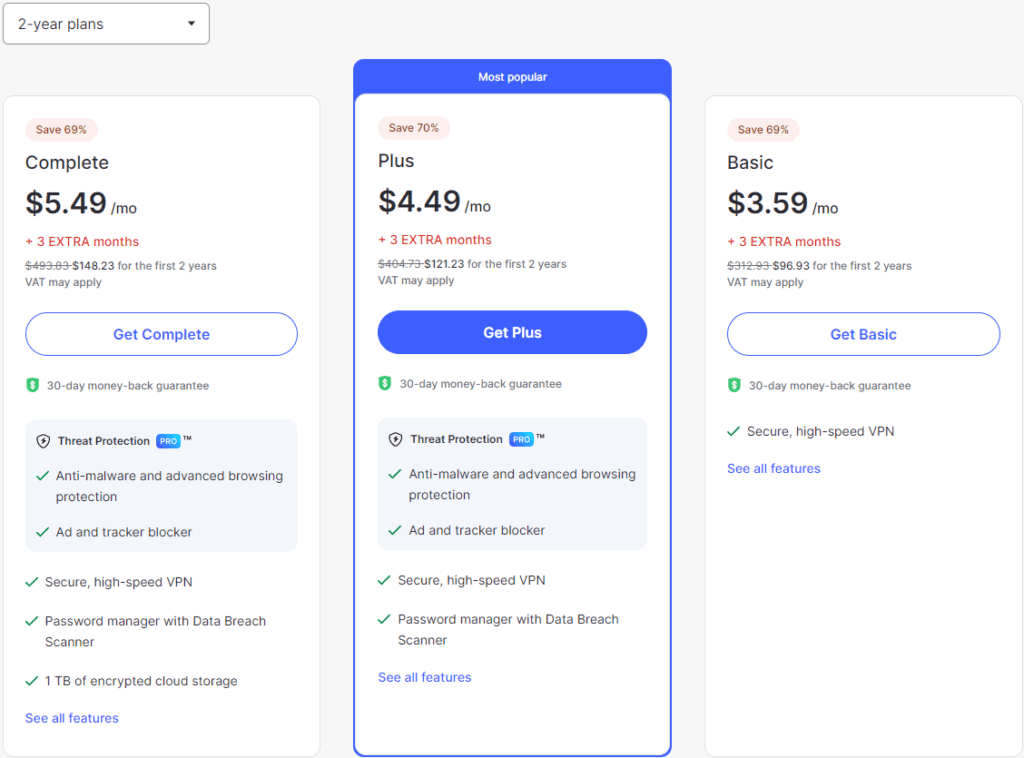Click Ad and tracker blocker in Plus plan
1024x758 pixels.
477,530
